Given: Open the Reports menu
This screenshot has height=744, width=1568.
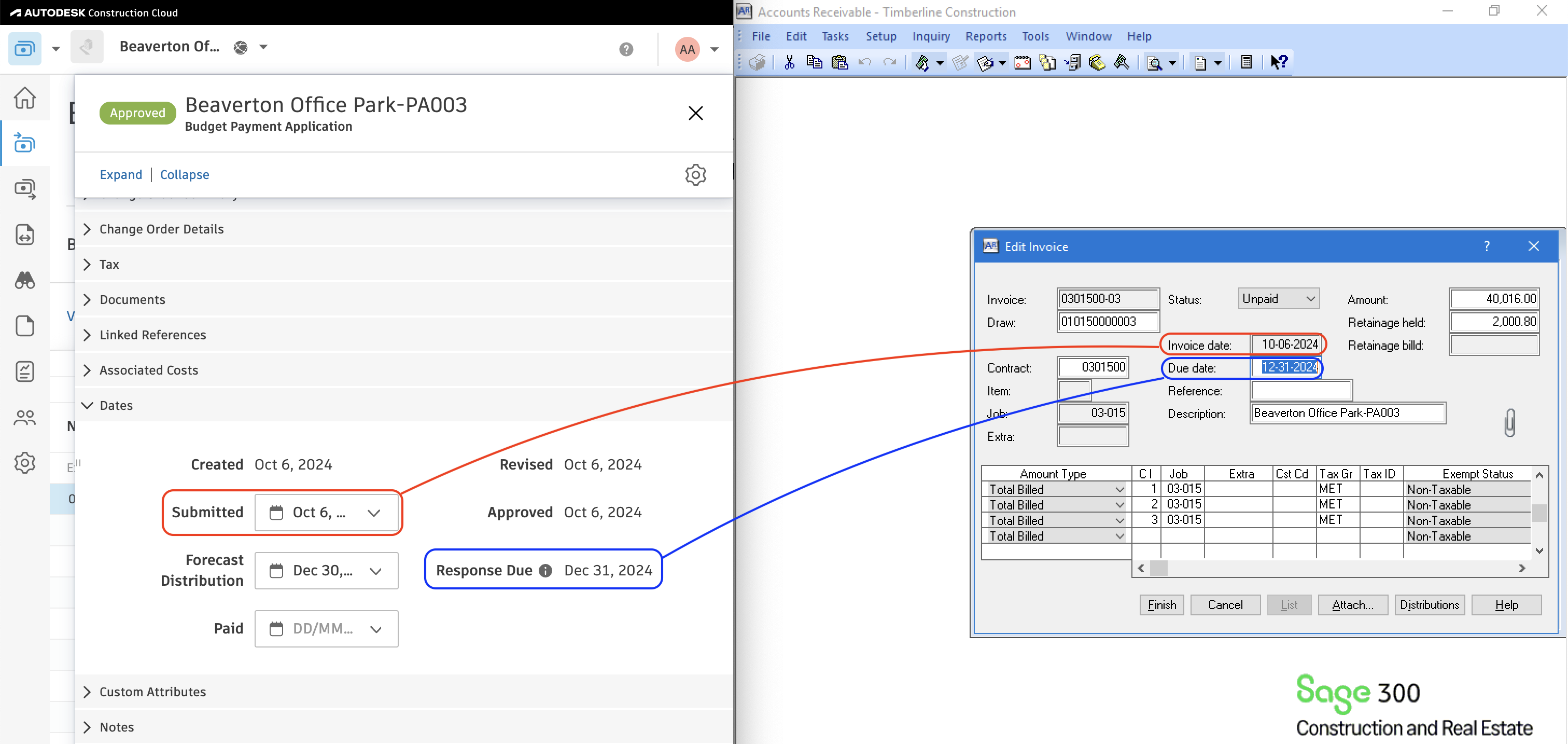Looking at the screenshot, I should [986, 36].
